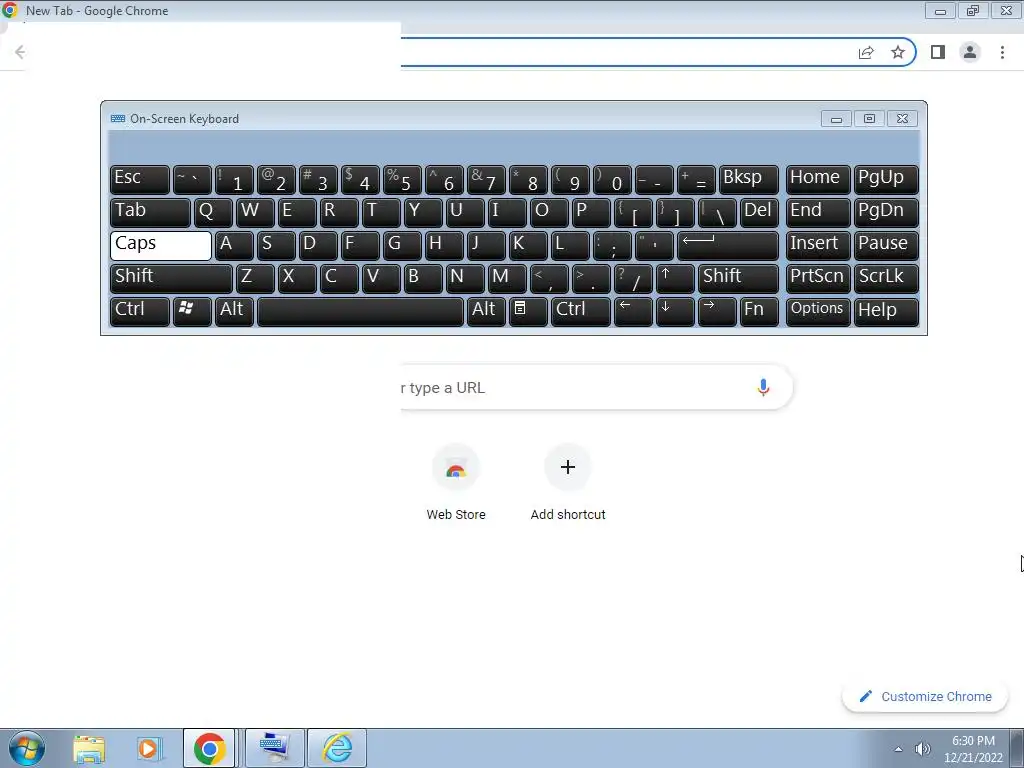Open the Windows Start button

[25, 748]
